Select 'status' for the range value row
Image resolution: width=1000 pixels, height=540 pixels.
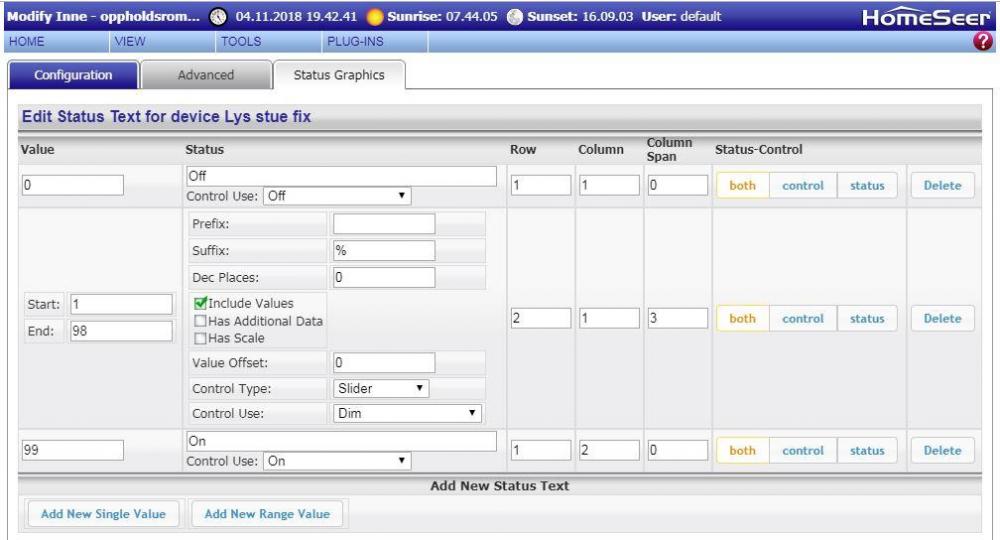pyautogui.click(x=866, y=318)
